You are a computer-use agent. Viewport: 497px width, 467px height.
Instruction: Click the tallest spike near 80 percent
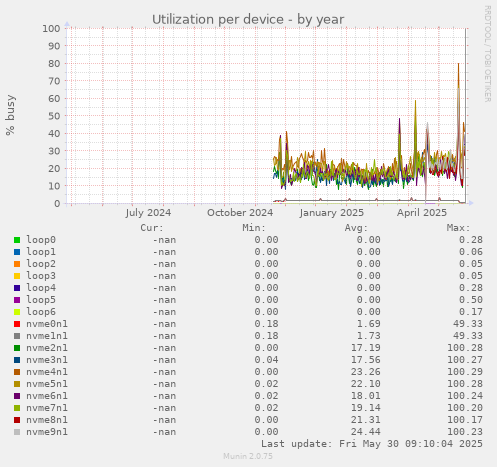point(459,64)
